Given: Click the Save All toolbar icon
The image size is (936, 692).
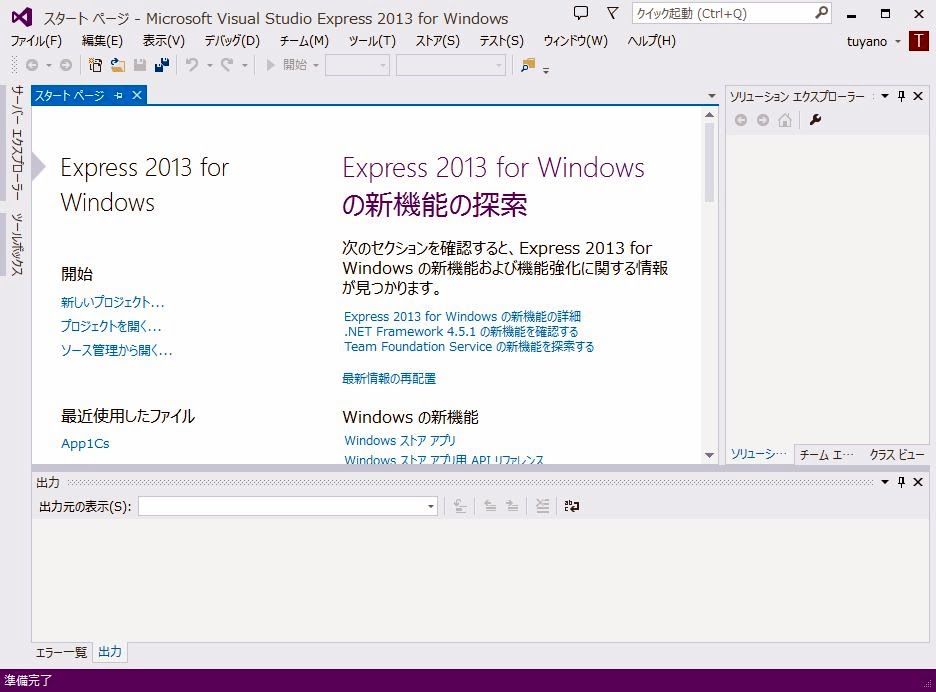Looking at the screenshot, I should click(x=162, y=65).
